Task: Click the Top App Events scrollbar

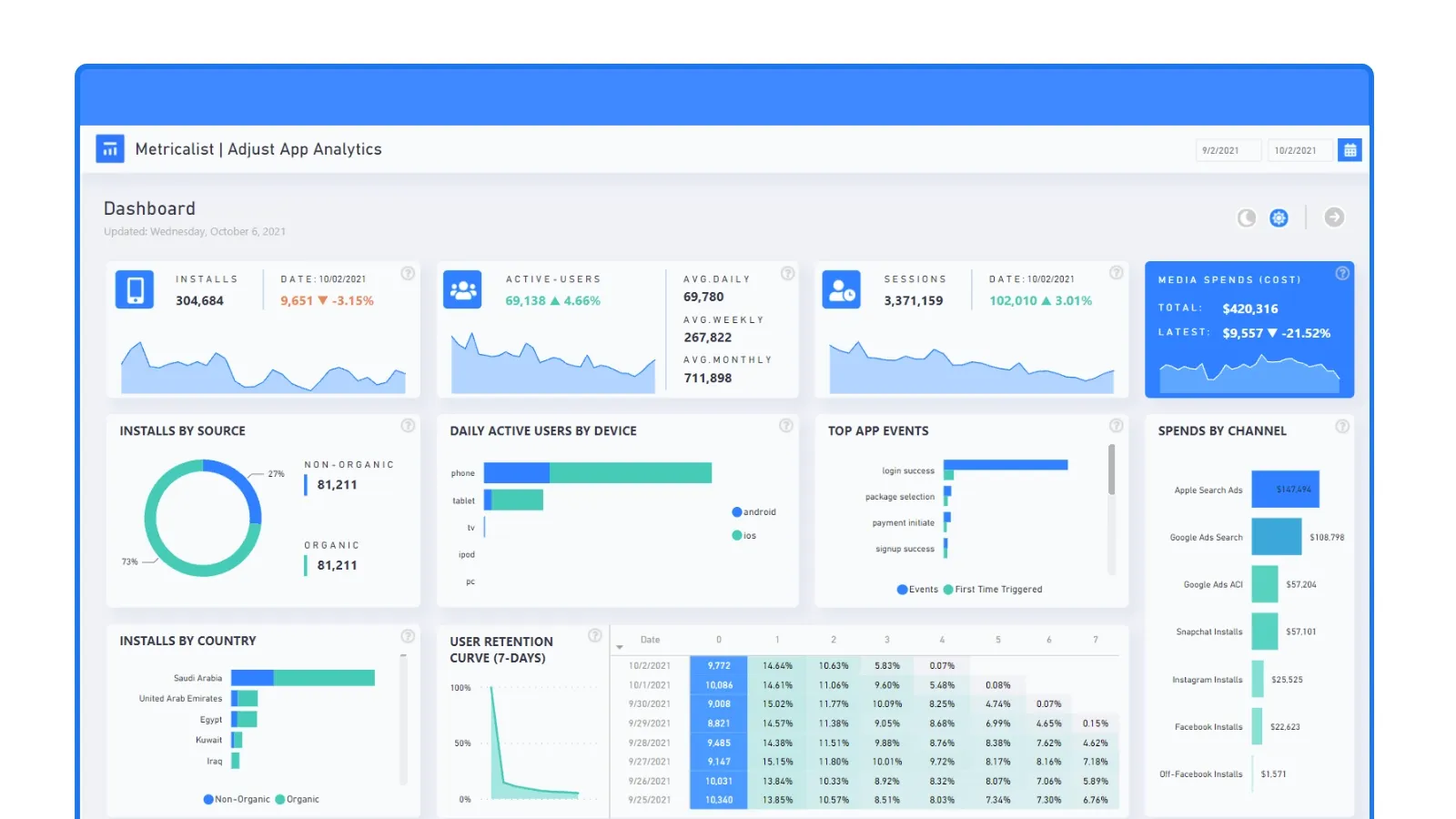Action: coord(1111,470)
